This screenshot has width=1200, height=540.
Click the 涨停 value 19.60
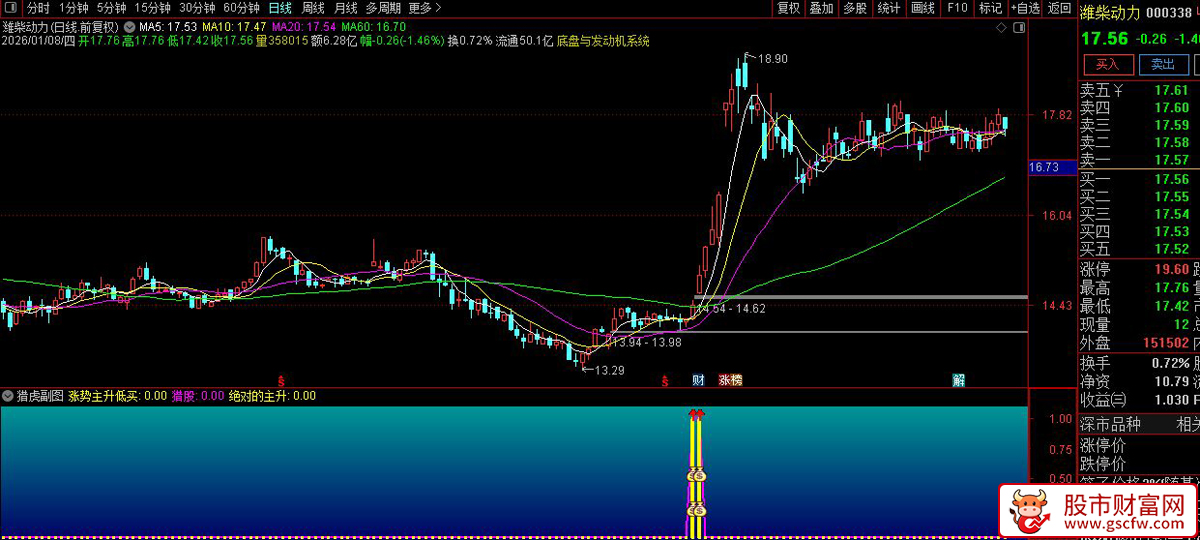(x=1171, y=269)
